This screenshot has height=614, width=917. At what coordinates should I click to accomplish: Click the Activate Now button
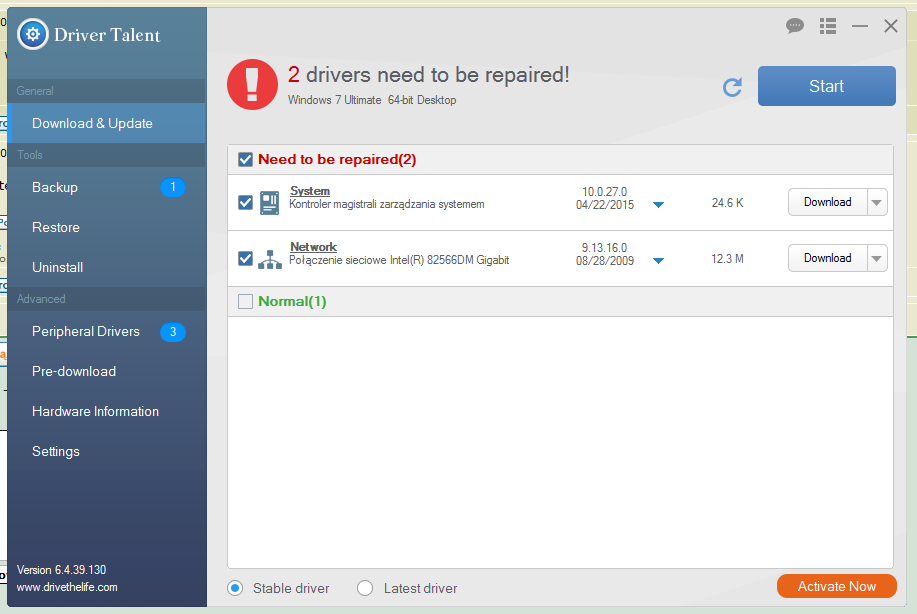point(836,586)
